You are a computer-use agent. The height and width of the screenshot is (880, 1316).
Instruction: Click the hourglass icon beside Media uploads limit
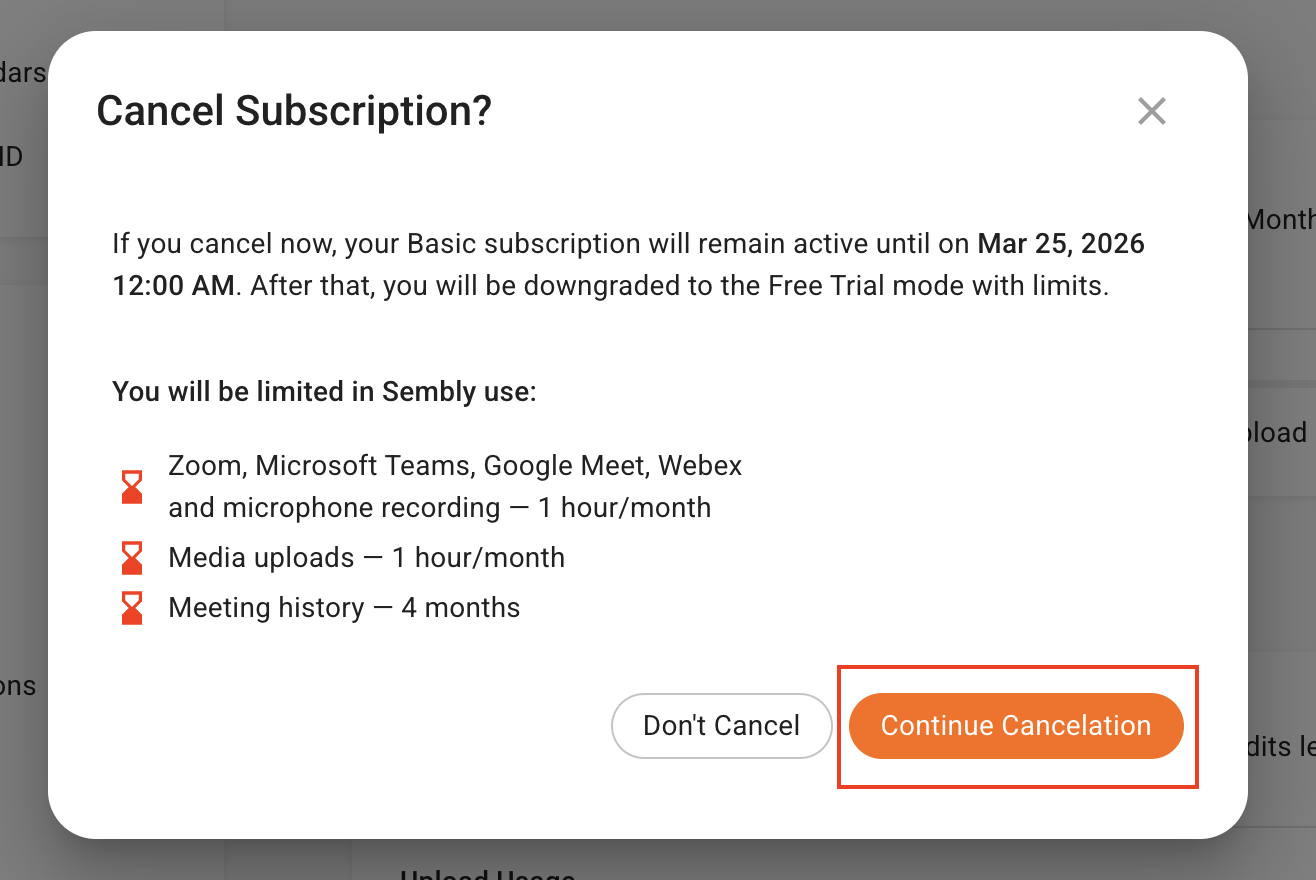tap(130, 557)
